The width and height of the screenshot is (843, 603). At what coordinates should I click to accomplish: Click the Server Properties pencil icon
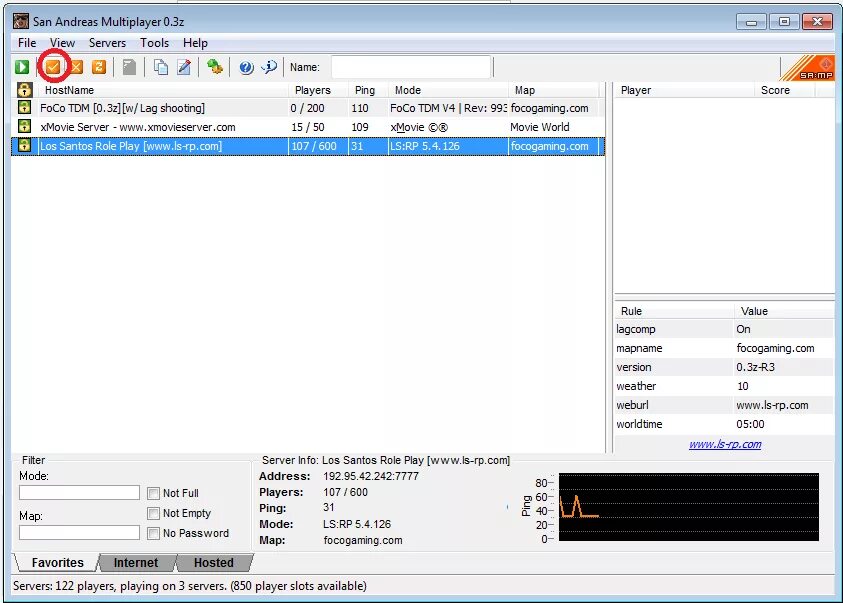click(184, 67)
